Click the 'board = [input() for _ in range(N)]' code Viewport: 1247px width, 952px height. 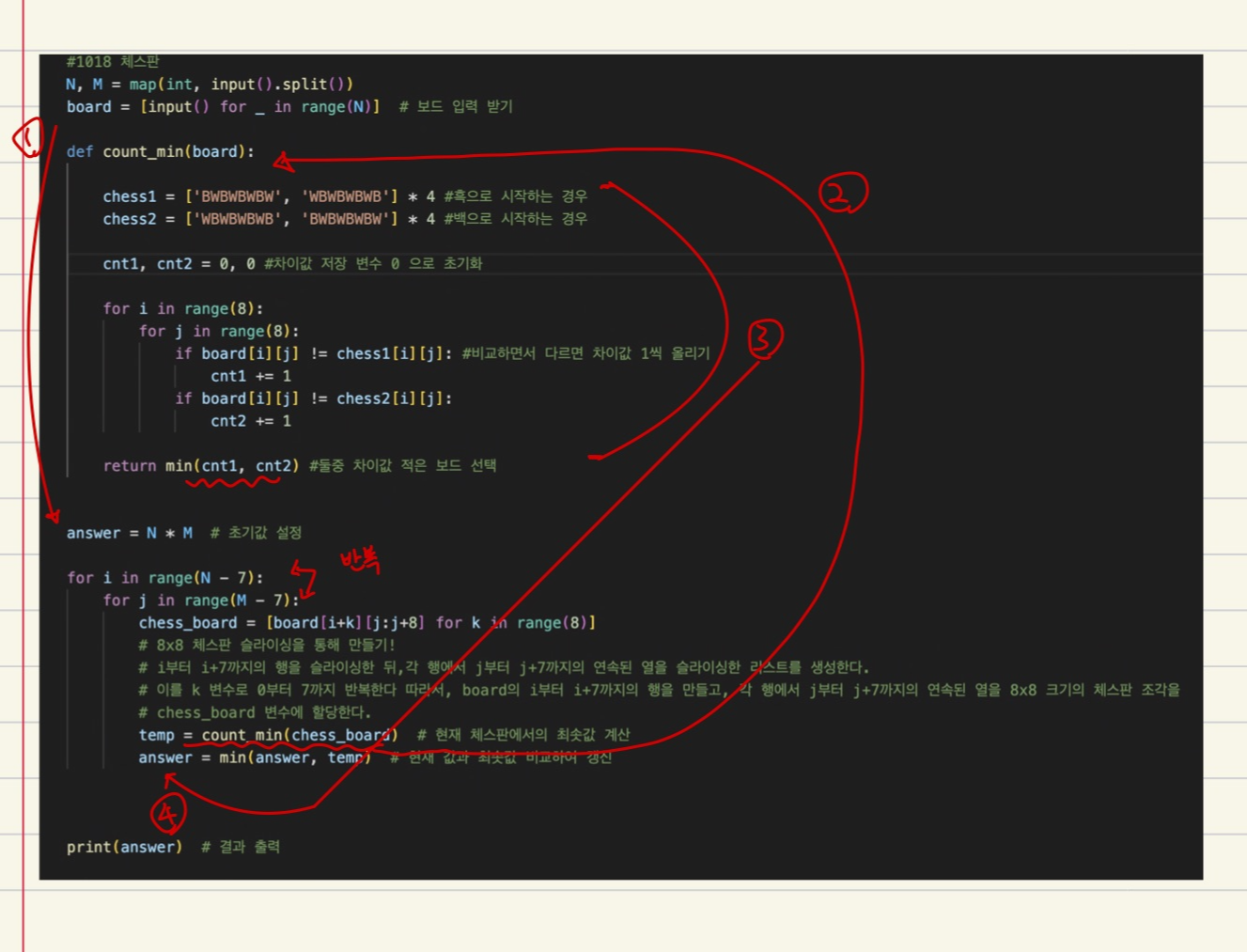coord(223,107)
